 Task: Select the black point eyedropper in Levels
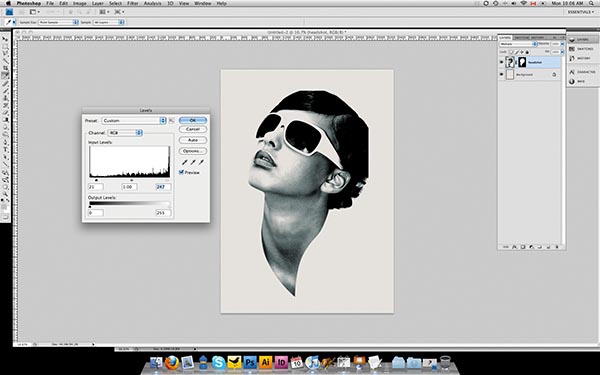click(x=184, y=162)
